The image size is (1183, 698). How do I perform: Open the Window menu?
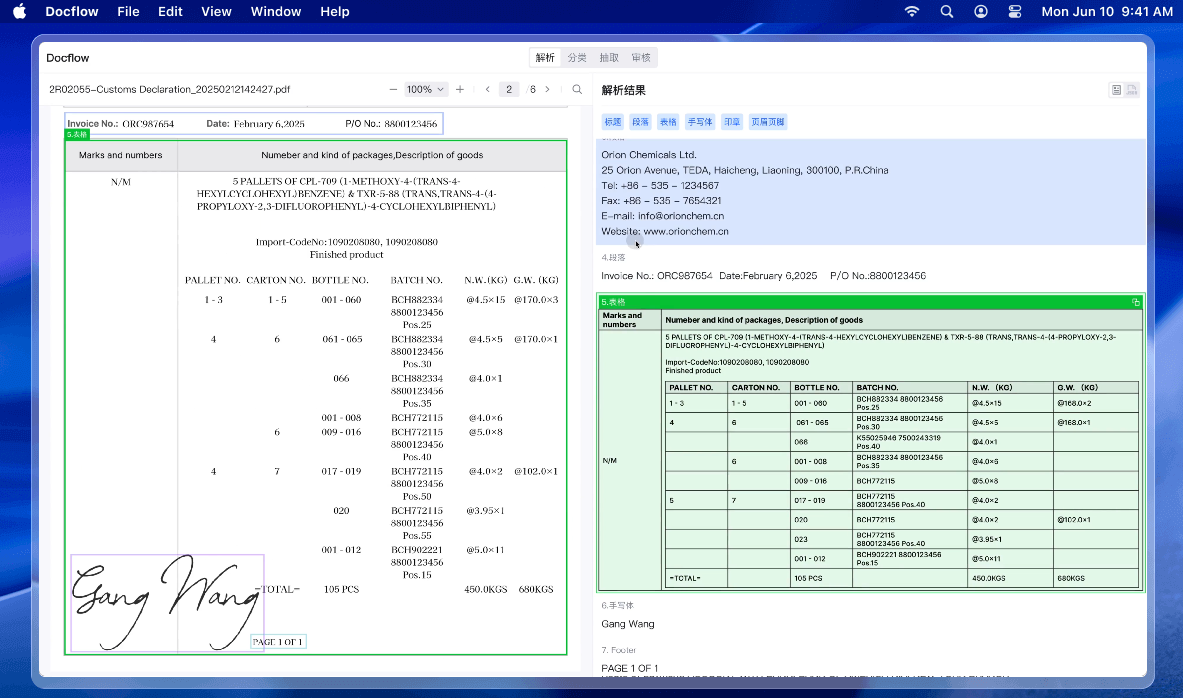[276, 12]
